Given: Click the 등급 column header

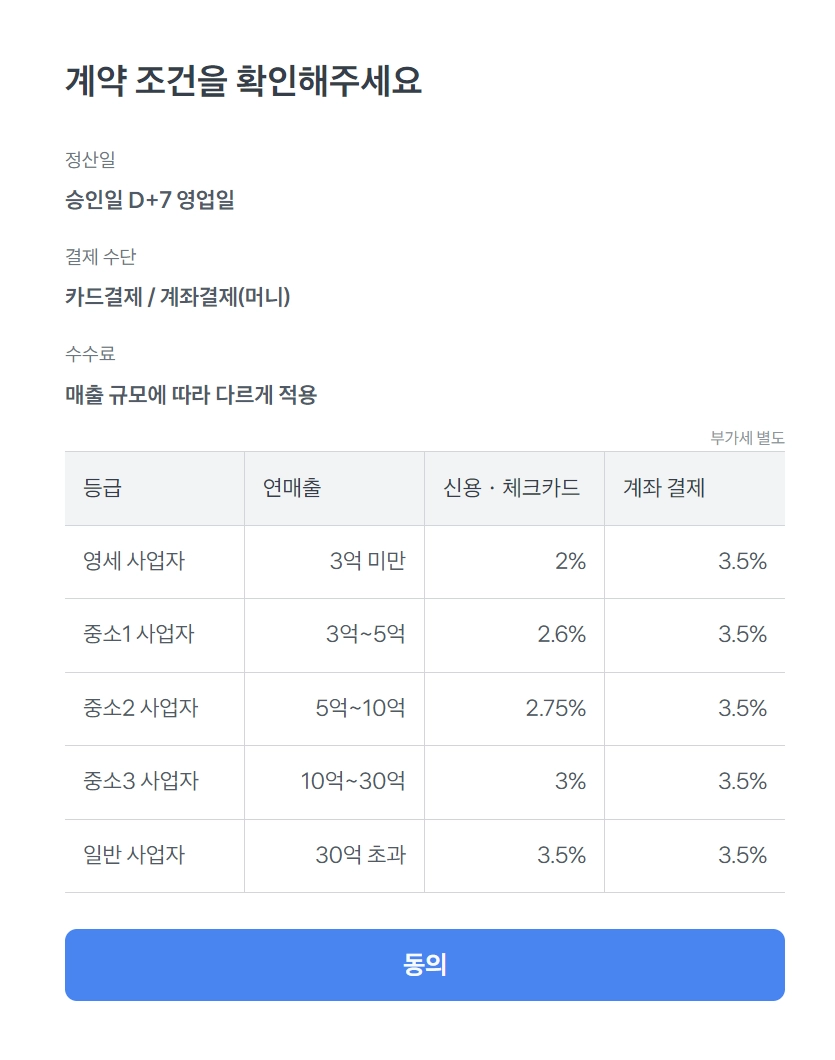Looking at the screenshot, I should coord(104,488).
